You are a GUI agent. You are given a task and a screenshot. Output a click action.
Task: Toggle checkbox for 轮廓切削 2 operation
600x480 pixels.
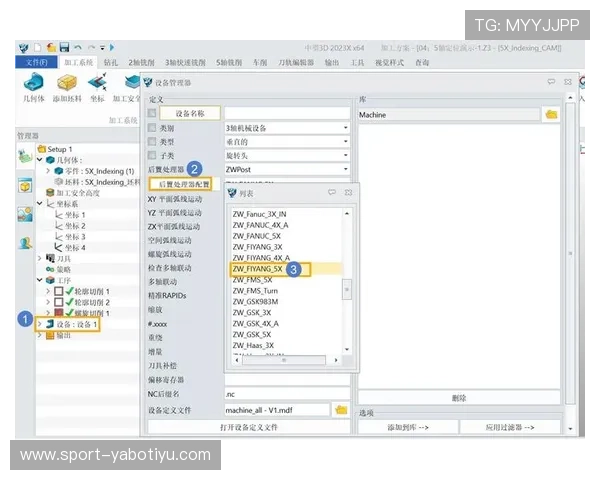pyautogui.click(x=59, y=301)
